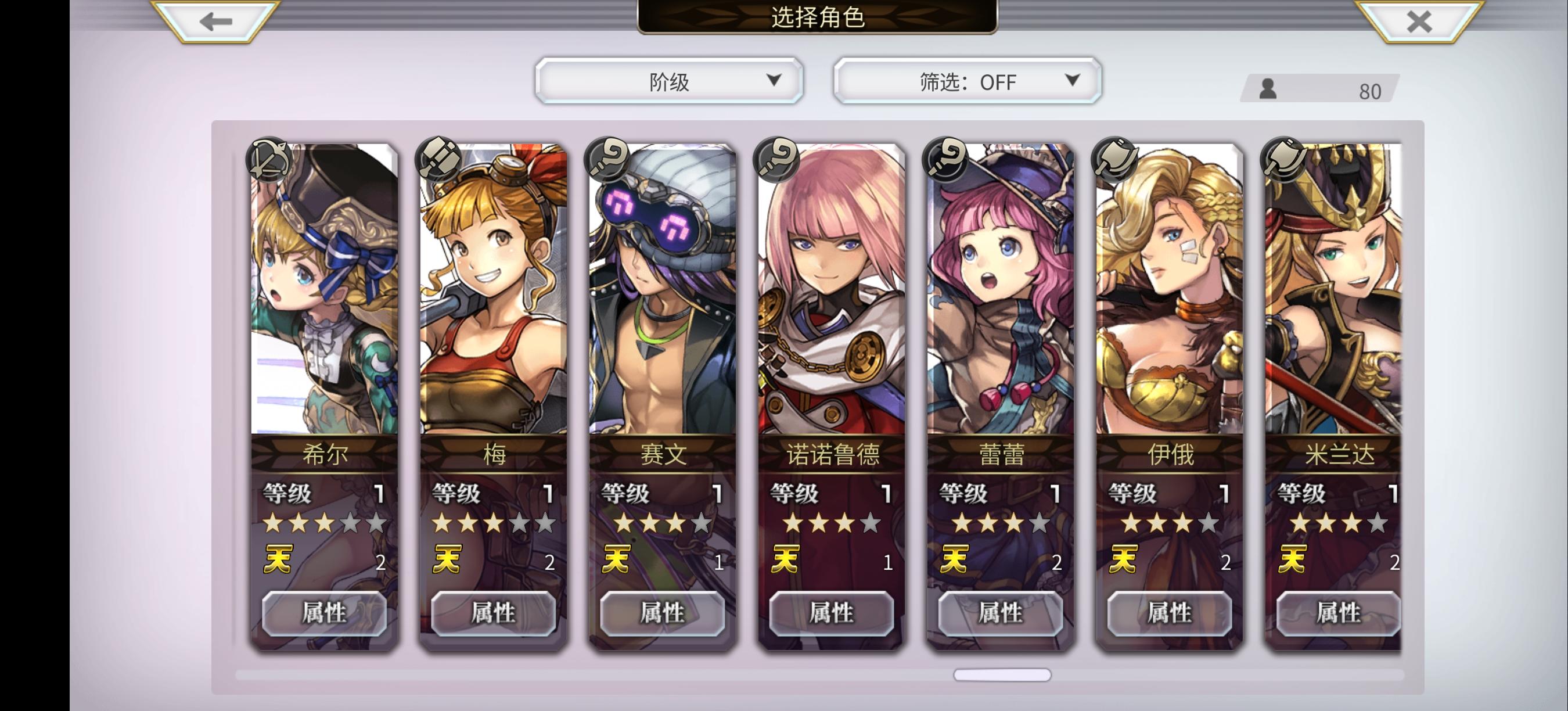Image resolution: width=1568 pixels, height=711 pixels.
Task: Click the staff weapon icon on 赛文
Action: 607,160
